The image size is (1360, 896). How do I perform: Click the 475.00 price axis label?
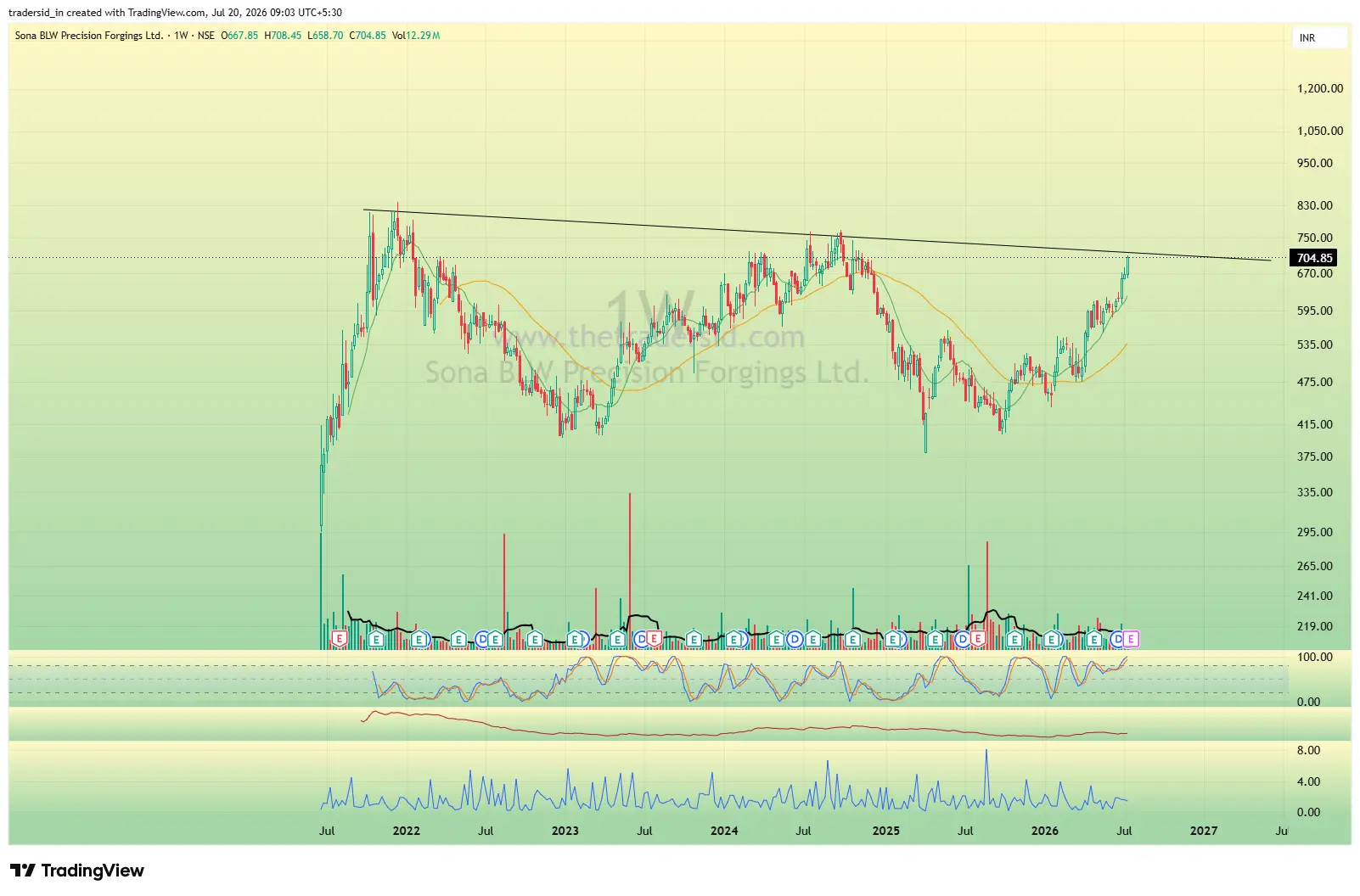(1315, 382)
